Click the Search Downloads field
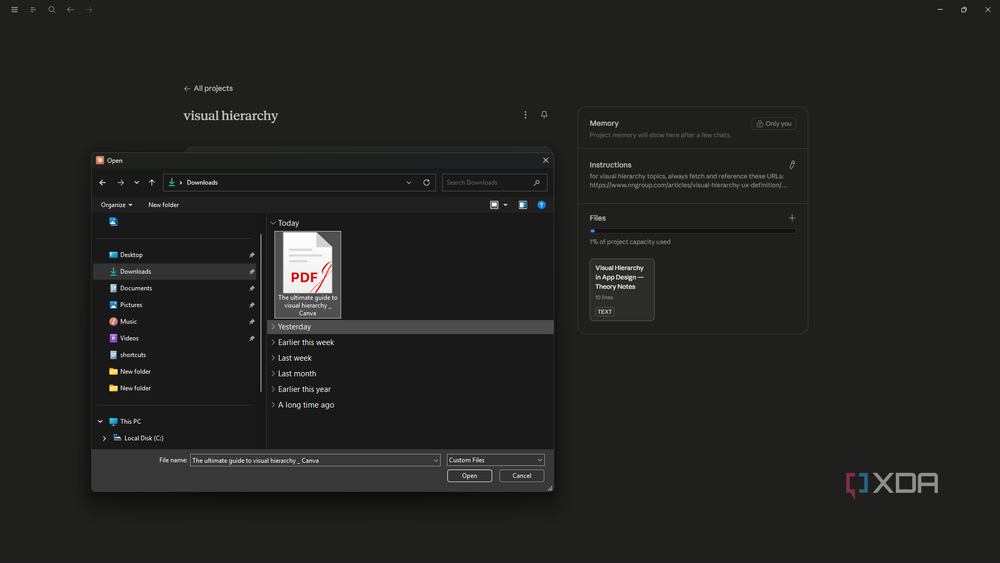This screenshot has width=1000, height=563. click(x=494, y=182)
